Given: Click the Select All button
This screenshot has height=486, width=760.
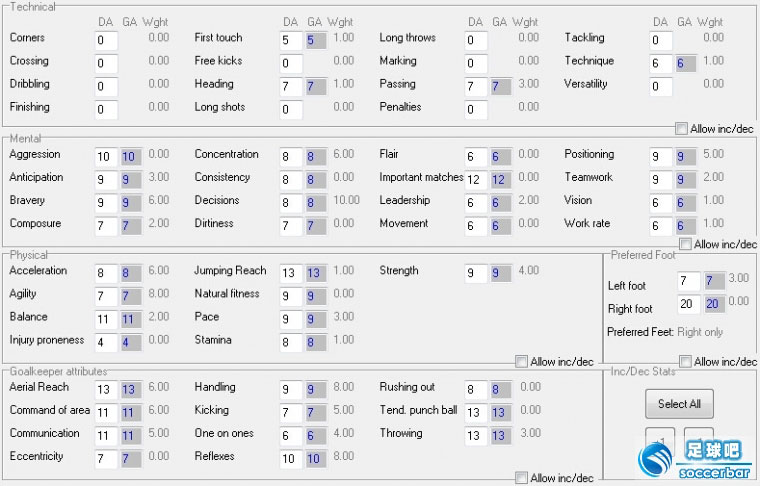Looking at the screenshot, I should point(679,404).
